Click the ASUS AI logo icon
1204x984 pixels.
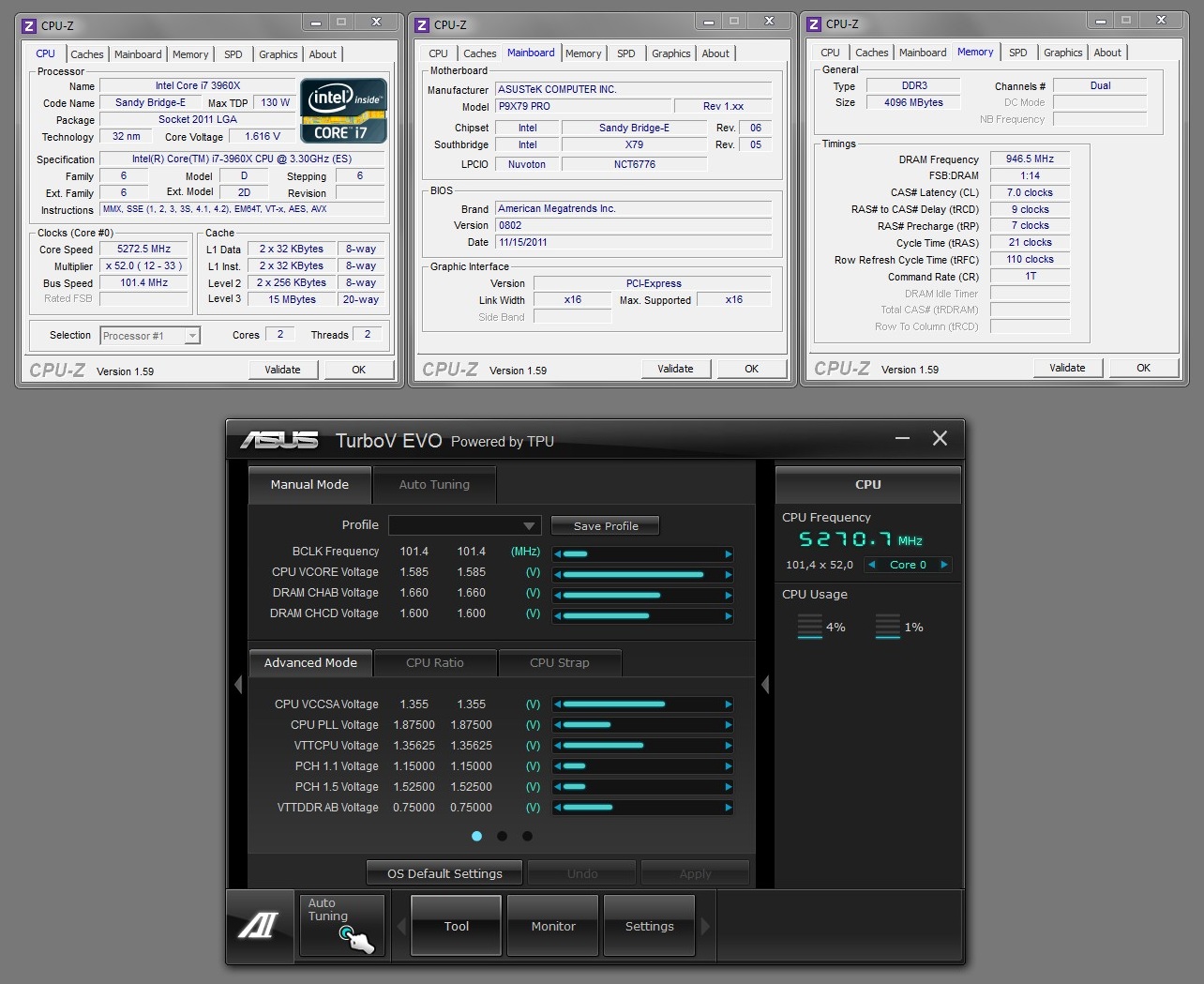coord(258,925)
